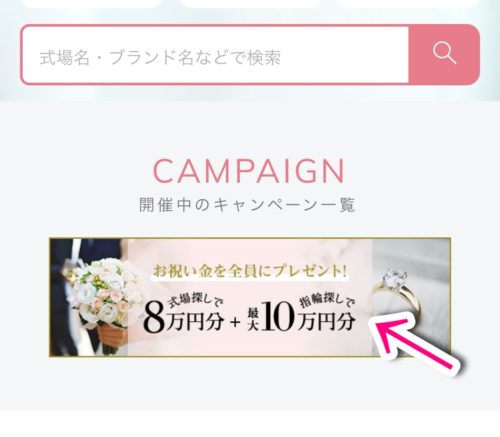Tap the pink search submit button
The height and width of the screenshot is (437, 500).
point(444,55)
